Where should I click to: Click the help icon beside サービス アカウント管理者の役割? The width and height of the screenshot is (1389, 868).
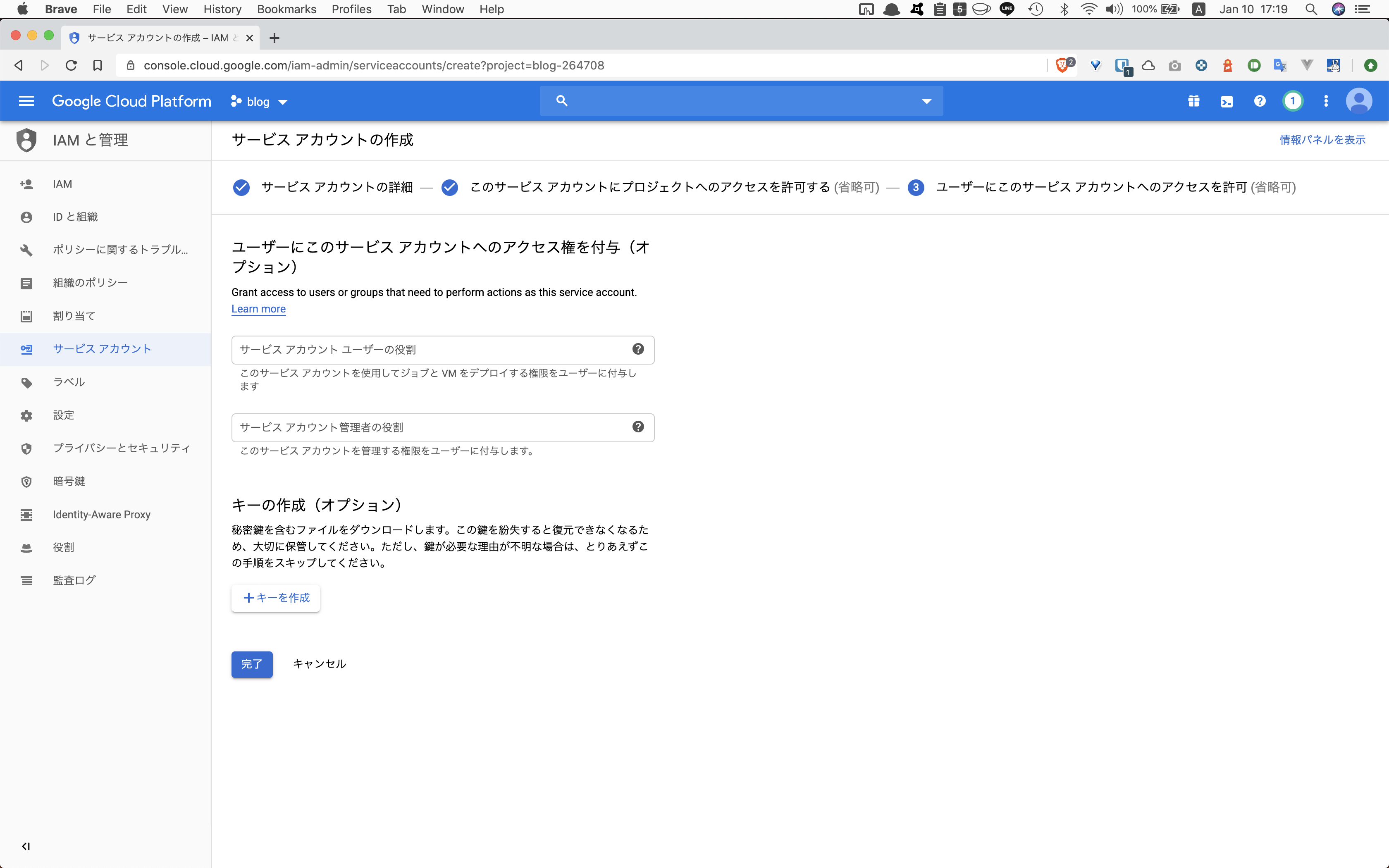[x=638, y=427]
